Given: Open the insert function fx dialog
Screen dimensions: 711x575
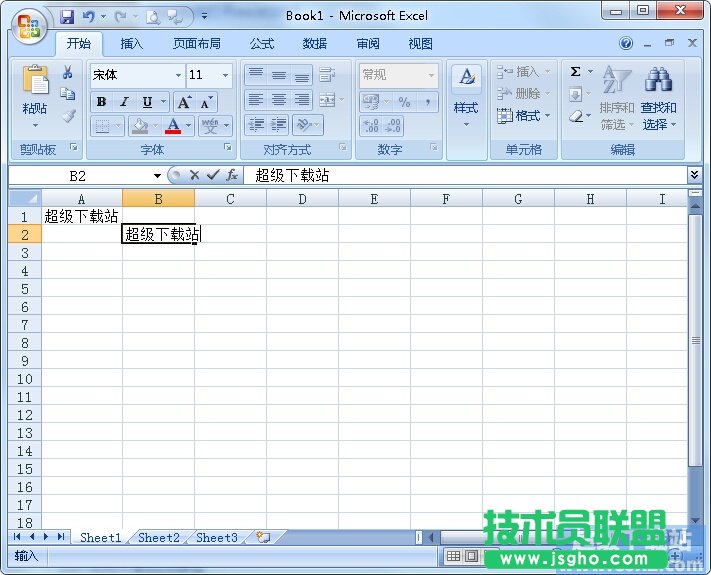Looking at the screenshot, I should [231, 175].
